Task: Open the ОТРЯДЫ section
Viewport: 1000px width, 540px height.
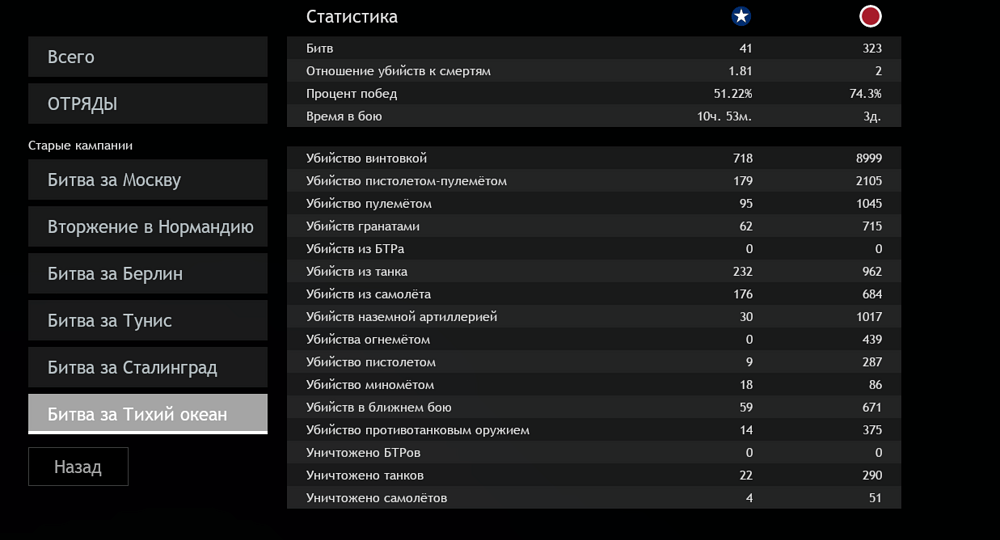Action: pos(148,104)
